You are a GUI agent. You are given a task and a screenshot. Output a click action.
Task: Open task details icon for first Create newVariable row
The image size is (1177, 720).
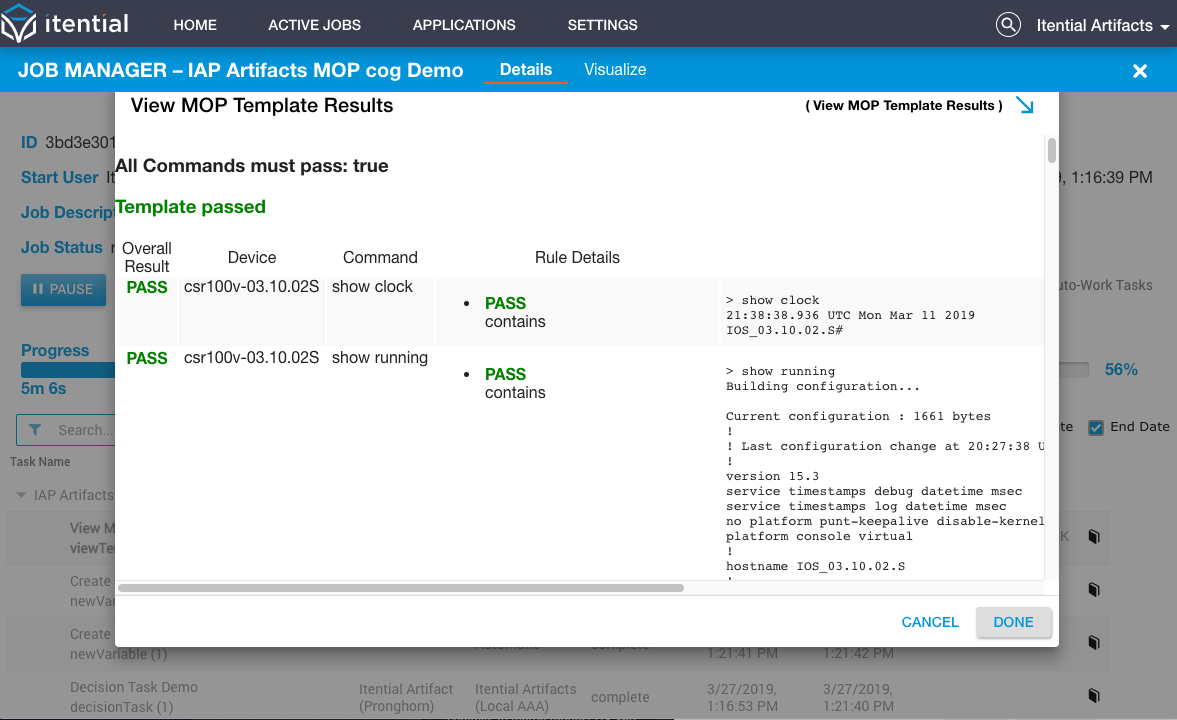tap(1094, 589)
